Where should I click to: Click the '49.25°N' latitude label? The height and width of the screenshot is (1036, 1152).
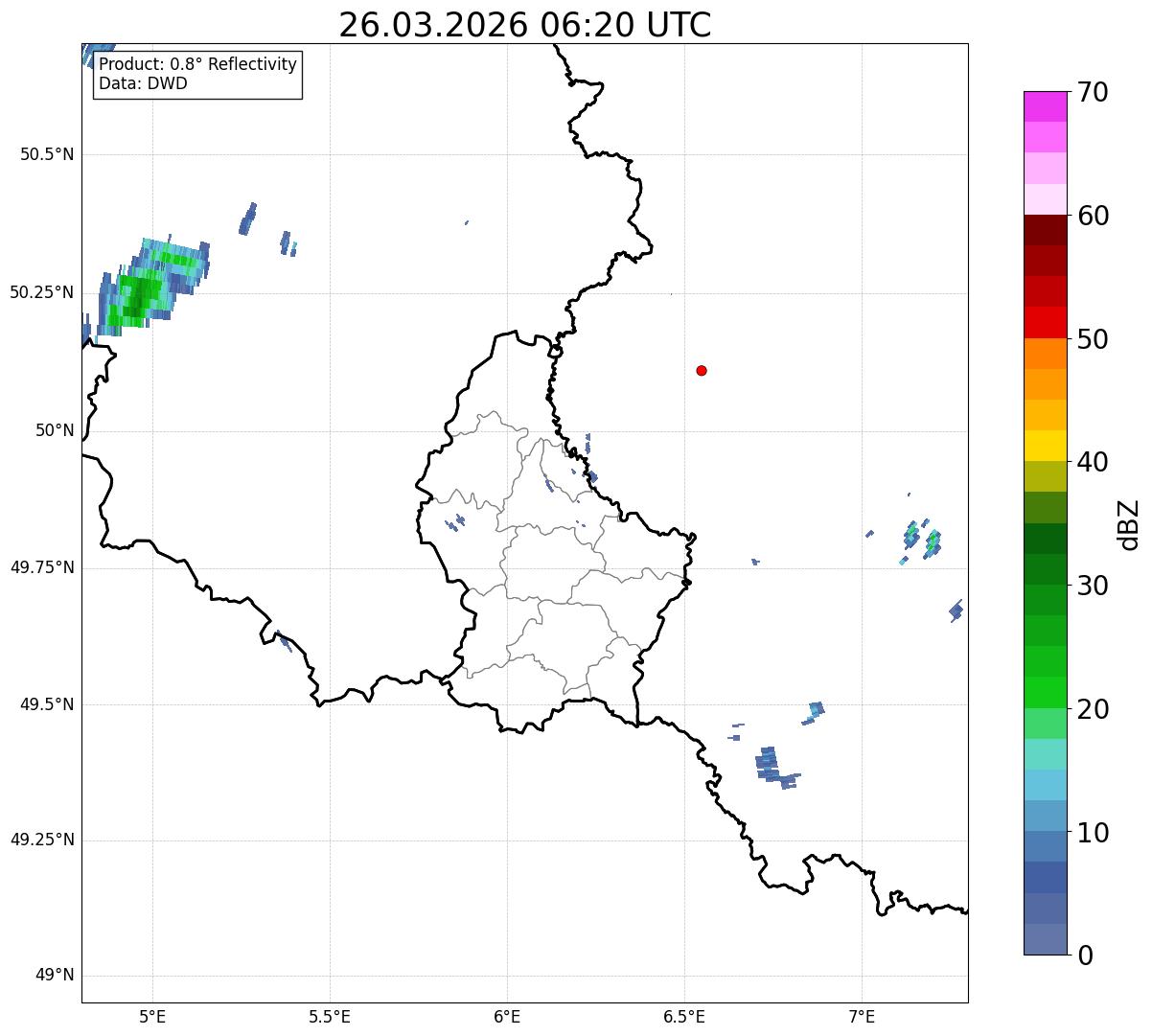(x=41, y=840)
